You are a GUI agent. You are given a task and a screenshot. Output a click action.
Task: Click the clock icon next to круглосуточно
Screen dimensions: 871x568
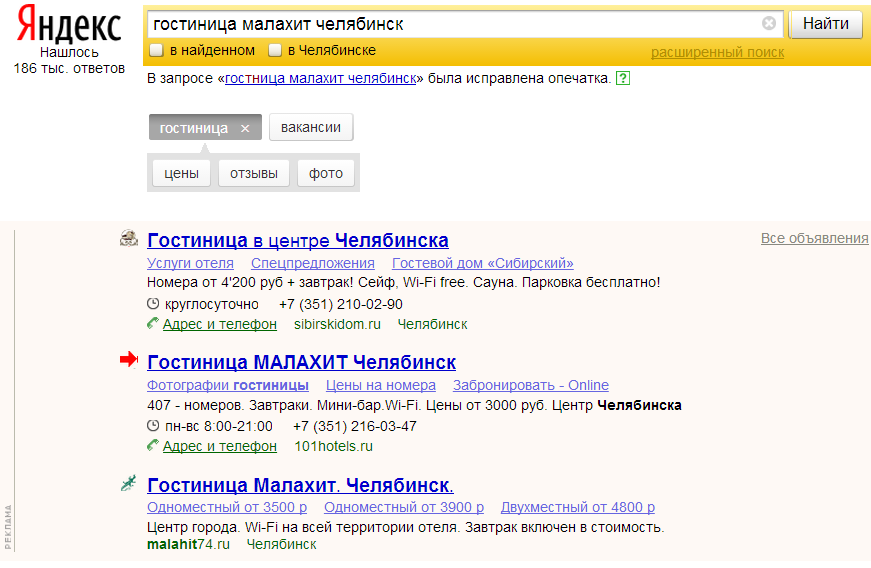pyautogui.click(x=153, y=304)
